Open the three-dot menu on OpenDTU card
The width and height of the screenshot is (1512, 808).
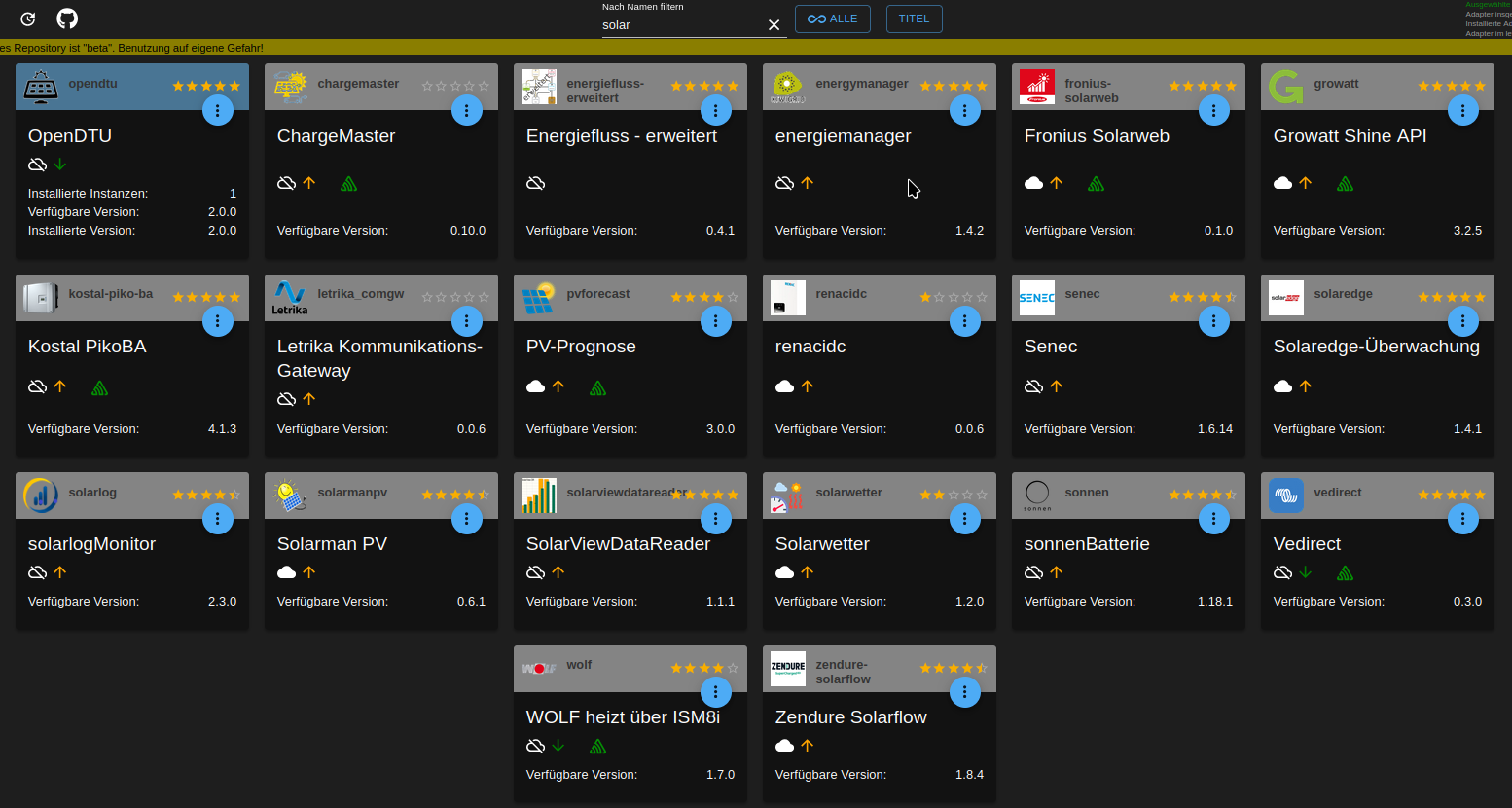point(218,110)
